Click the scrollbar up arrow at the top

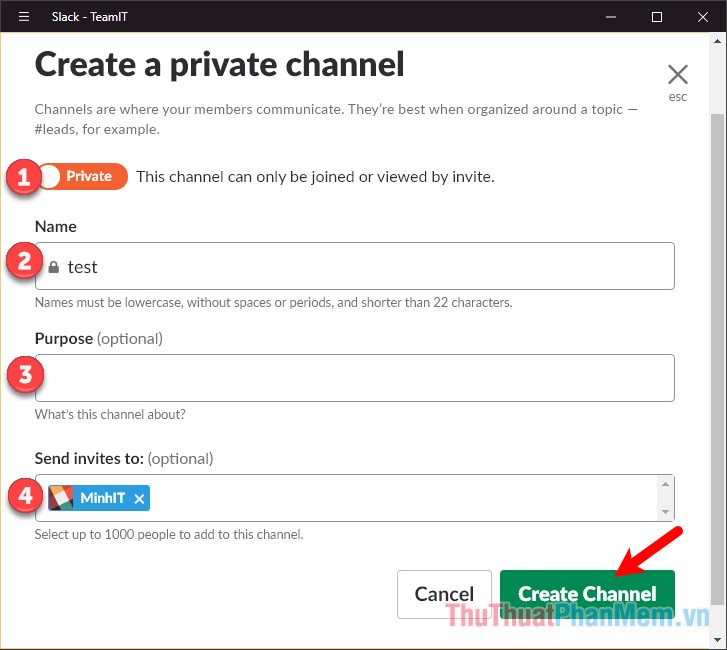[x=717, y=41]
